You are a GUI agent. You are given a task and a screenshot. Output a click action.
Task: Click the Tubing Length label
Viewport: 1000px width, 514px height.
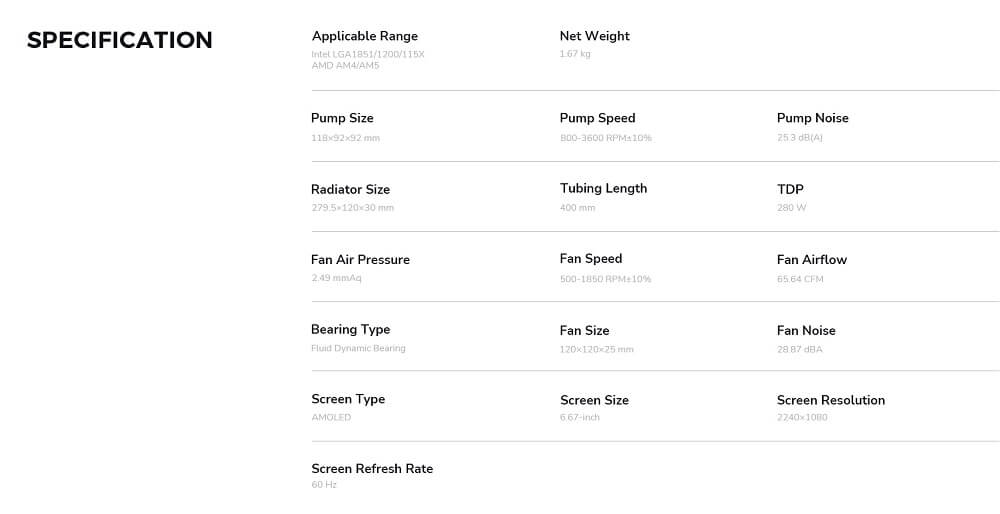pyautogui.click(x=603, y=188)
